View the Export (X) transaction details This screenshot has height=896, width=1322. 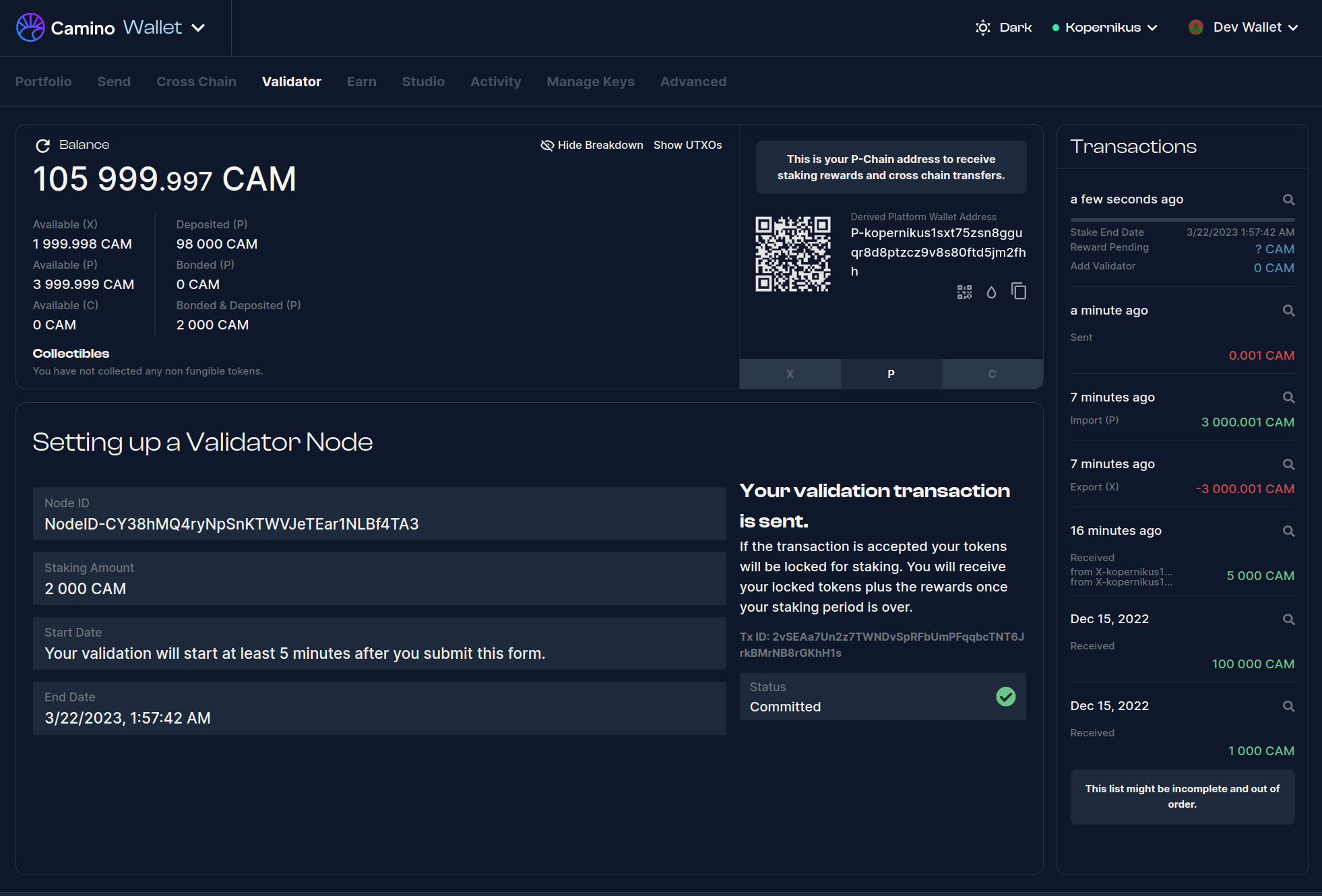[x=1288, y=464]
